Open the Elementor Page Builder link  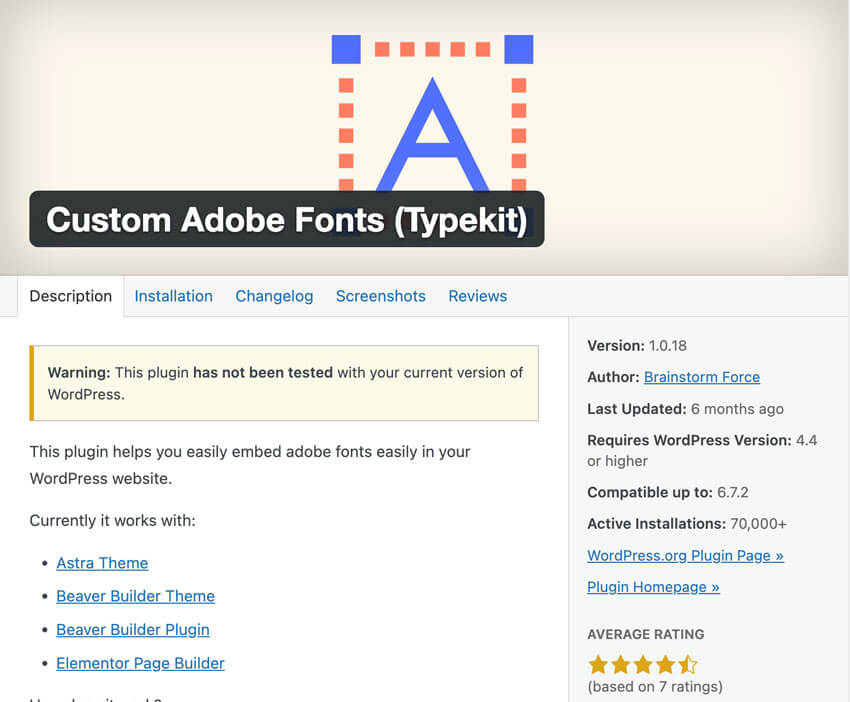coord(140,664)
